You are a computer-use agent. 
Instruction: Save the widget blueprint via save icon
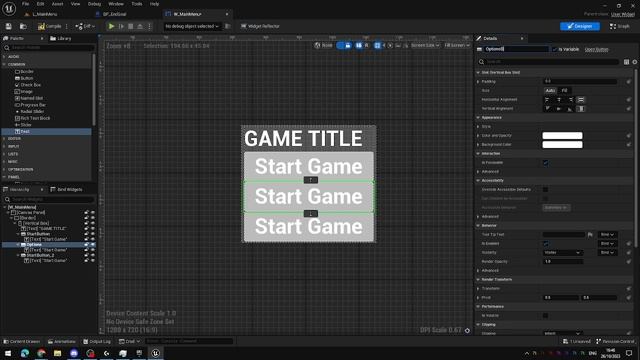9,26
